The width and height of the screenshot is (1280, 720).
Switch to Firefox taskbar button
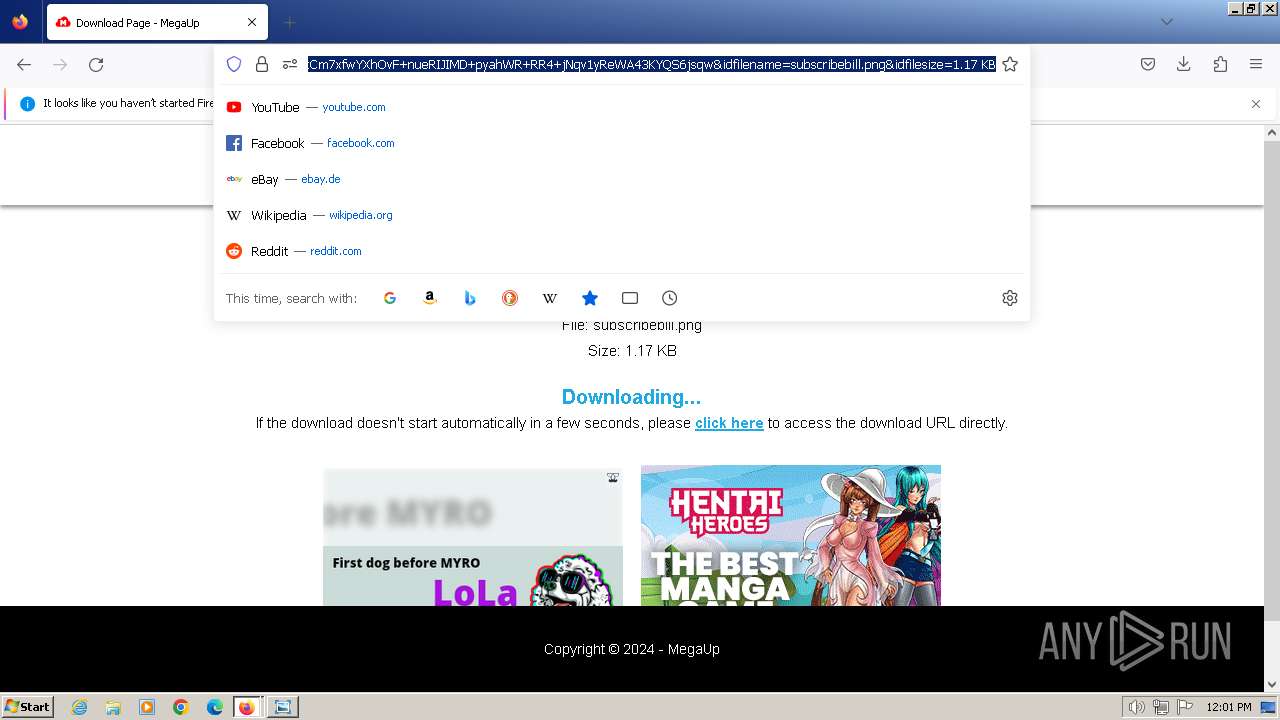(249, 707)
